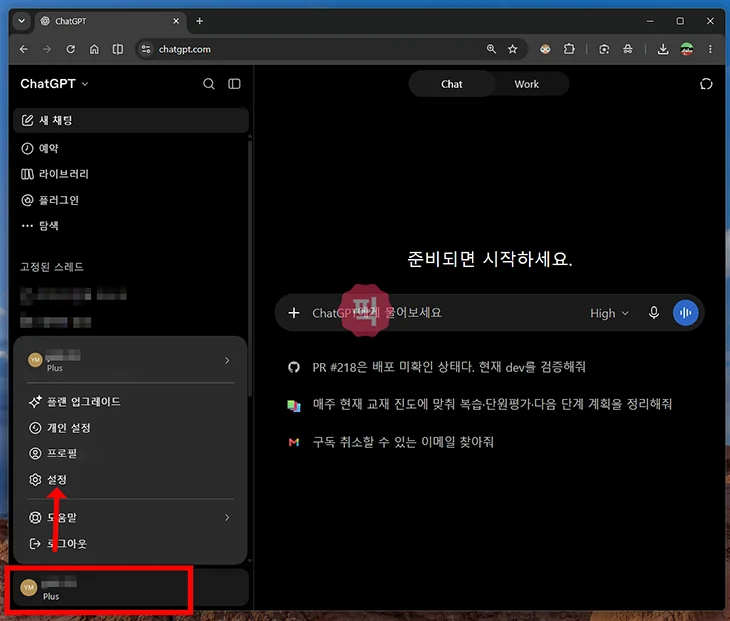Click the plus attach button in prompt box
This screenshot has width=730, height=621.
point(294,313)
